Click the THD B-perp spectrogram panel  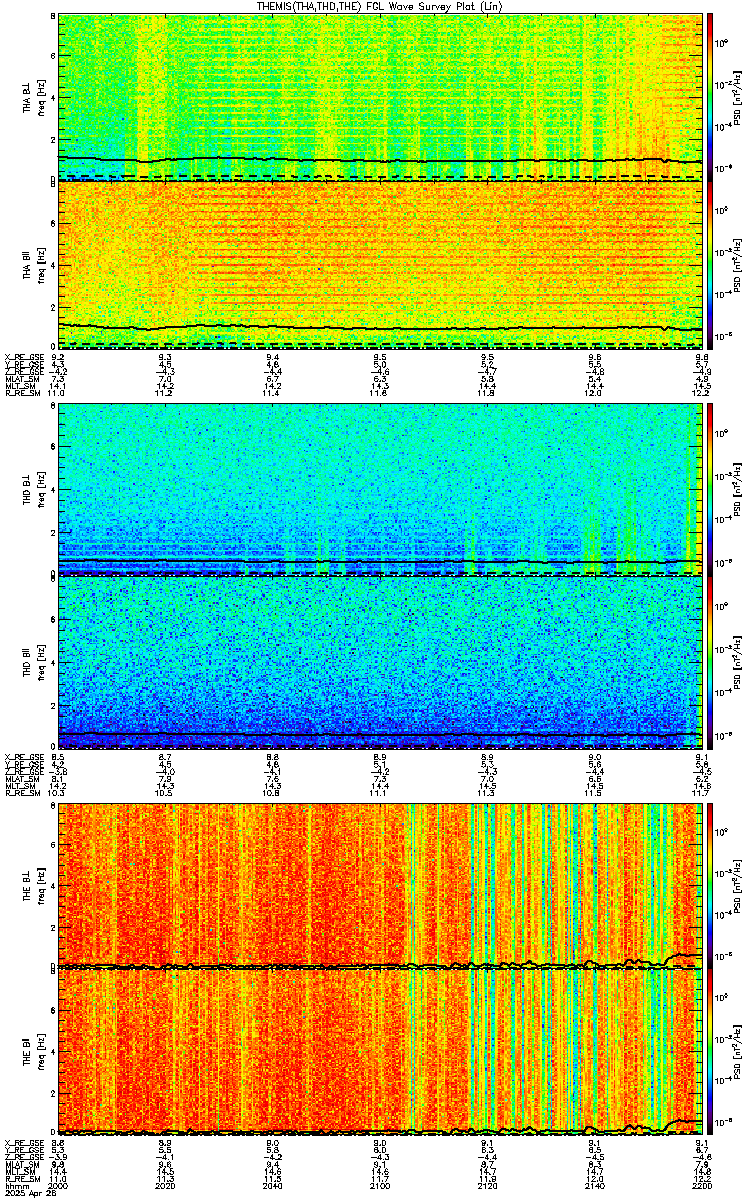pos(380,489)
